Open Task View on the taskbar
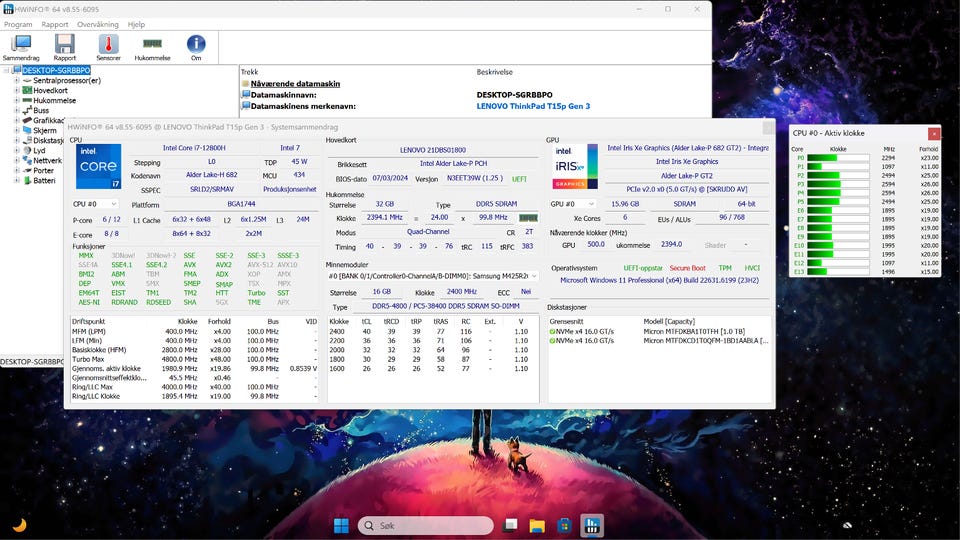 tap(510, 525)
